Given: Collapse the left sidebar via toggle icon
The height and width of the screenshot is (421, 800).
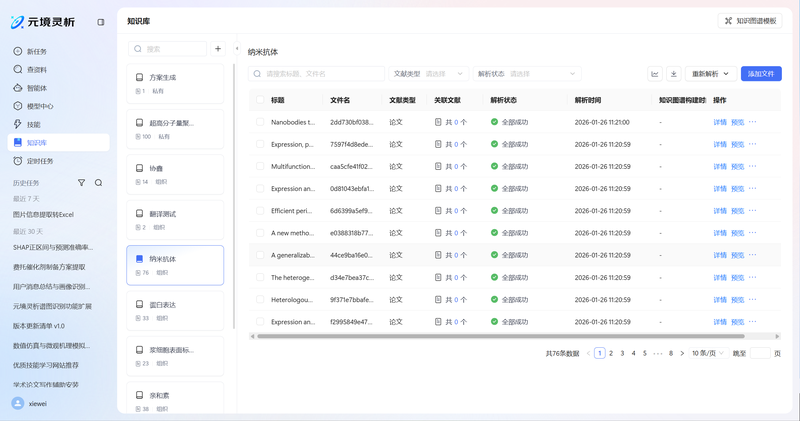Looking at the screenshot, I should click(101, 22).
